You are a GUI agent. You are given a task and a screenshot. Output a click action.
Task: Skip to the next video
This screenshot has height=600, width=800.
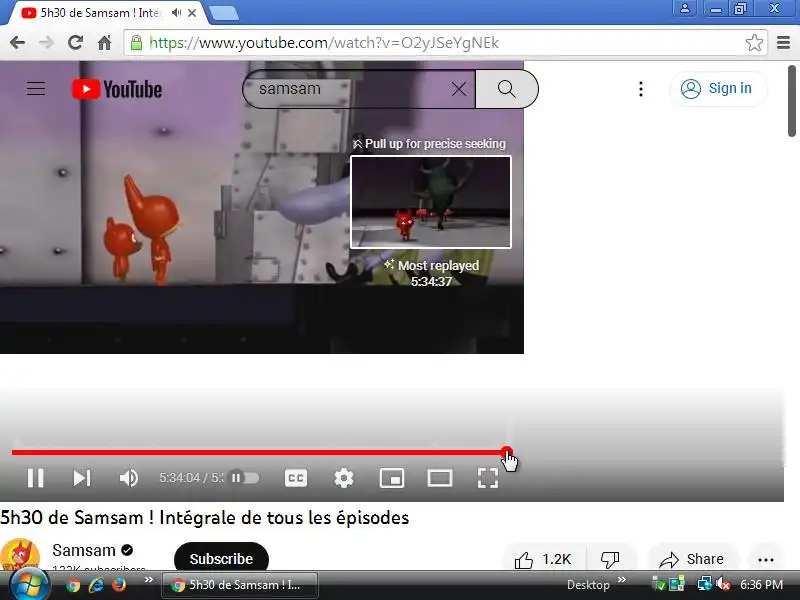[82, 478]
